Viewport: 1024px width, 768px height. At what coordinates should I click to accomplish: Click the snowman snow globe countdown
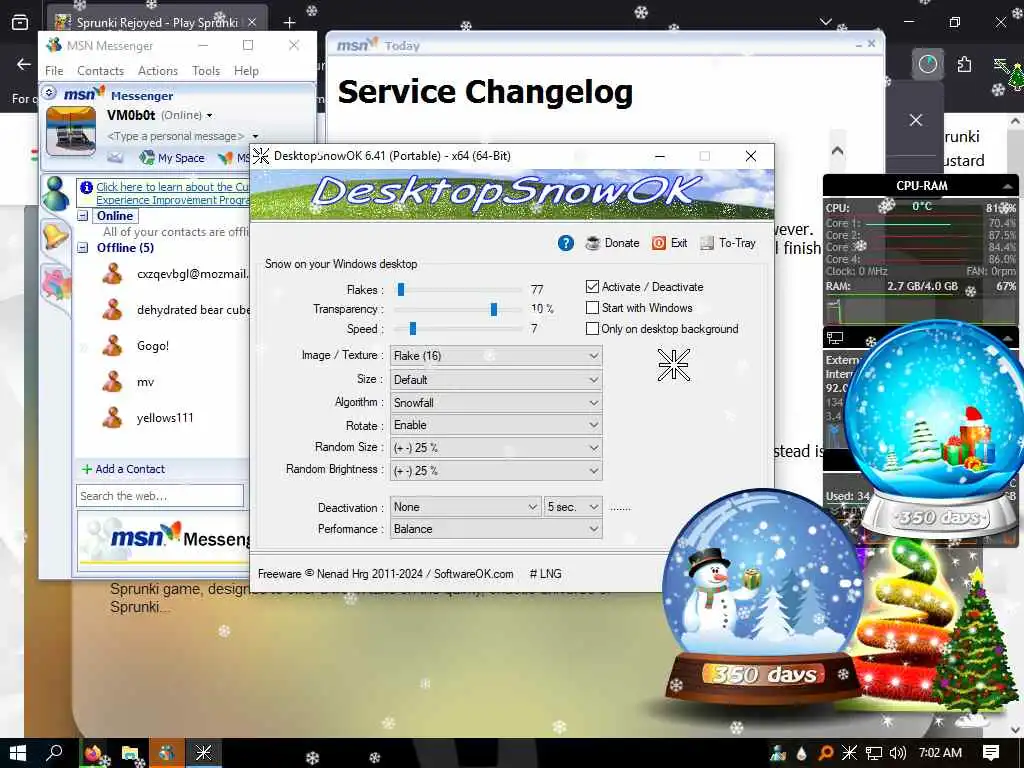point(761,597)
